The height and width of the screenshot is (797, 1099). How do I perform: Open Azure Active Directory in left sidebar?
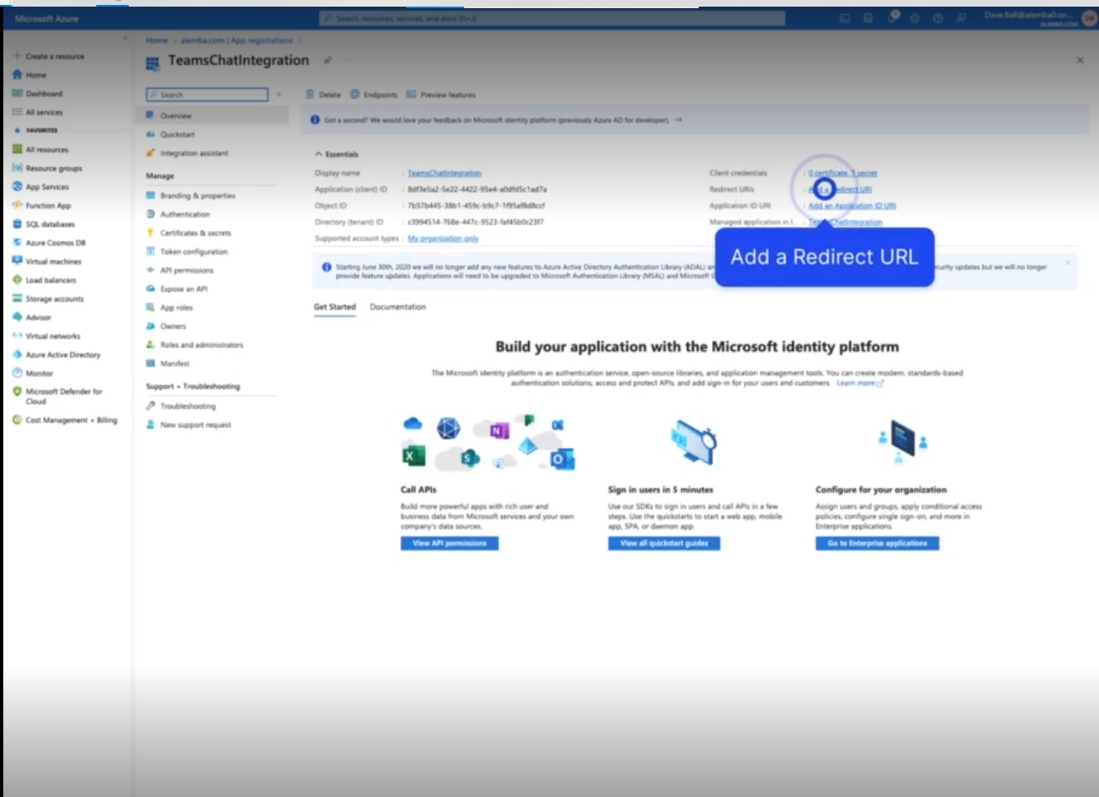pyautogui.click(x=62, y=355)
